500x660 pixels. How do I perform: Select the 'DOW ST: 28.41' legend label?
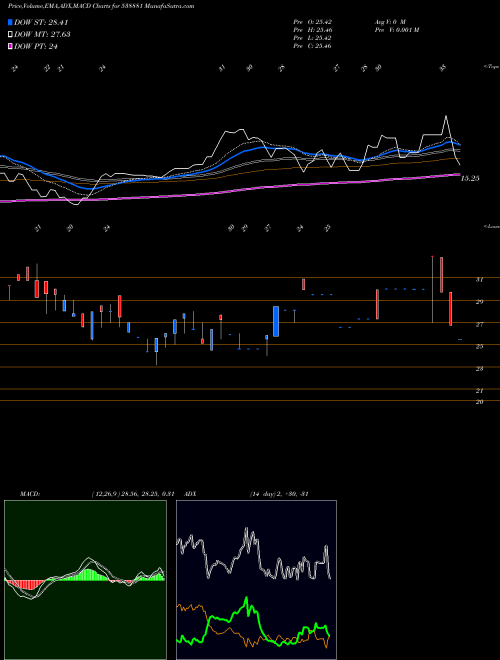(41, 22)
